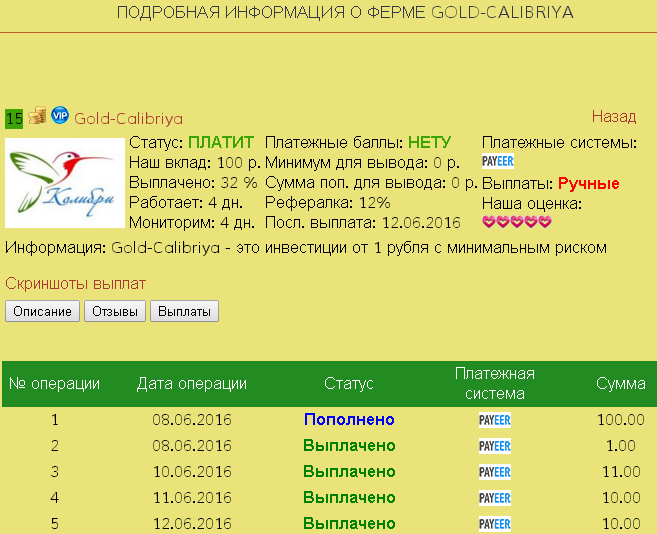Image resolution: width=657 pixels, height=534 pixels.
Task: Click Payeer logo in operation 3 row
Action: [495, 472]
